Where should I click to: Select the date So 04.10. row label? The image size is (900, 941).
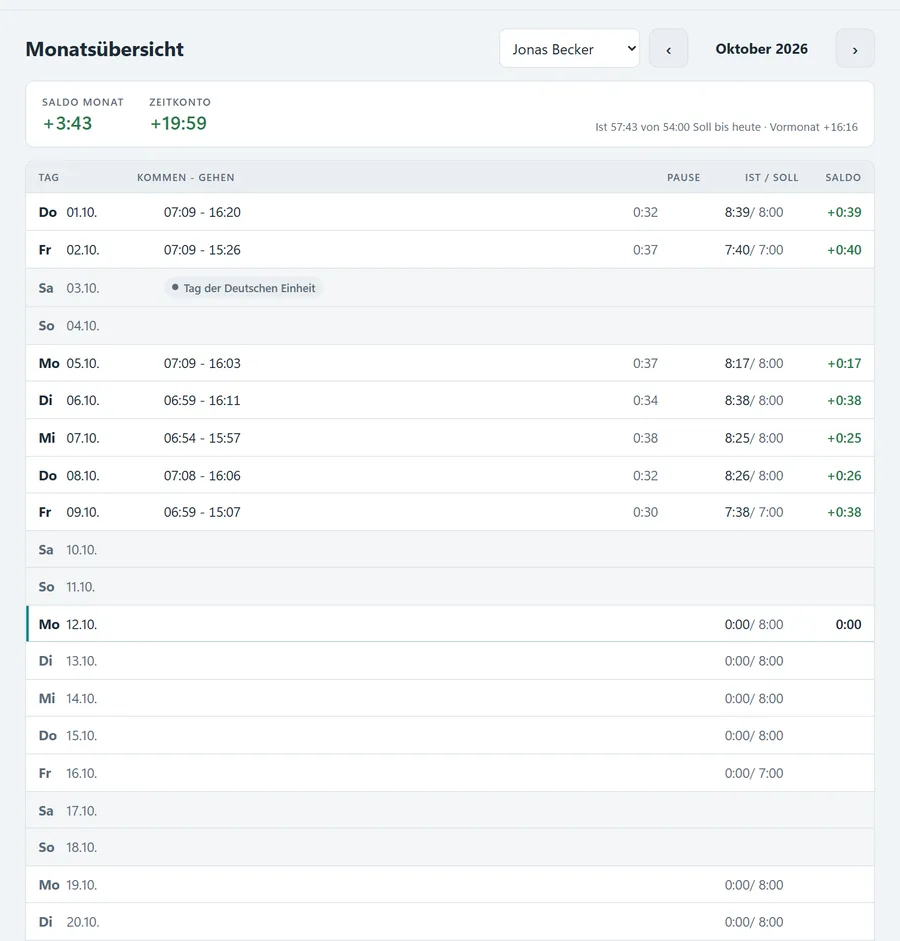tap(69, 326)
